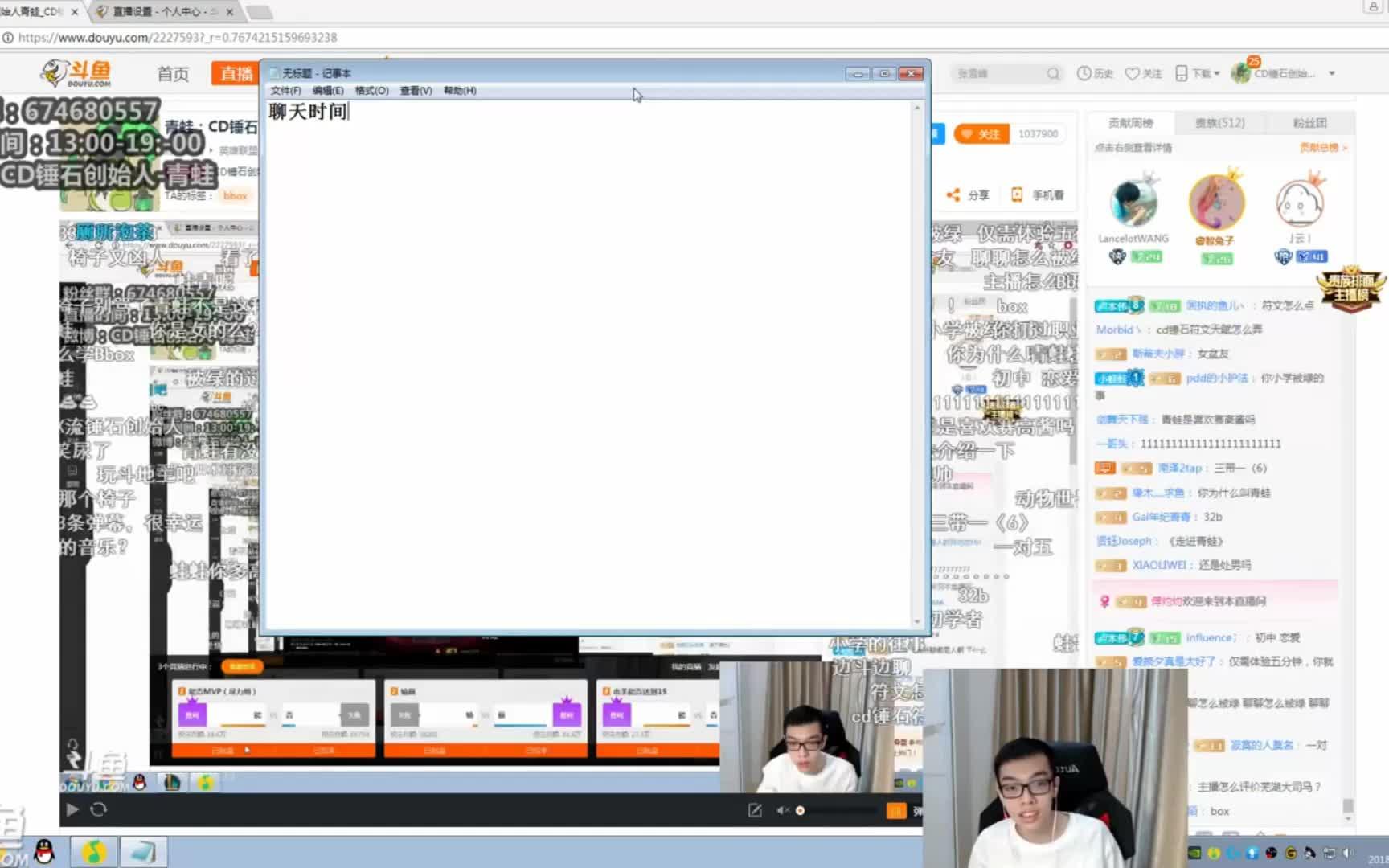Open the 直播 navigation button
The width and height of the screenshot is (1389, 868).
coord(235,74)
